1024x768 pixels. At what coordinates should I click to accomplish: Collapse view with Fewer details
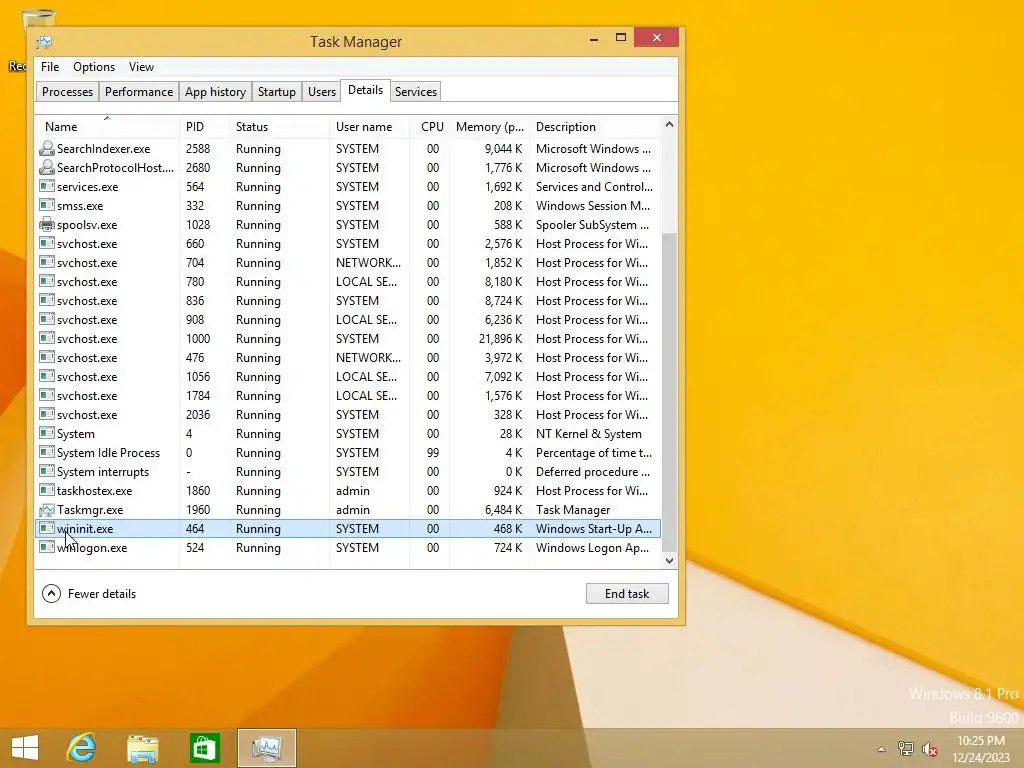click(89, 594)
